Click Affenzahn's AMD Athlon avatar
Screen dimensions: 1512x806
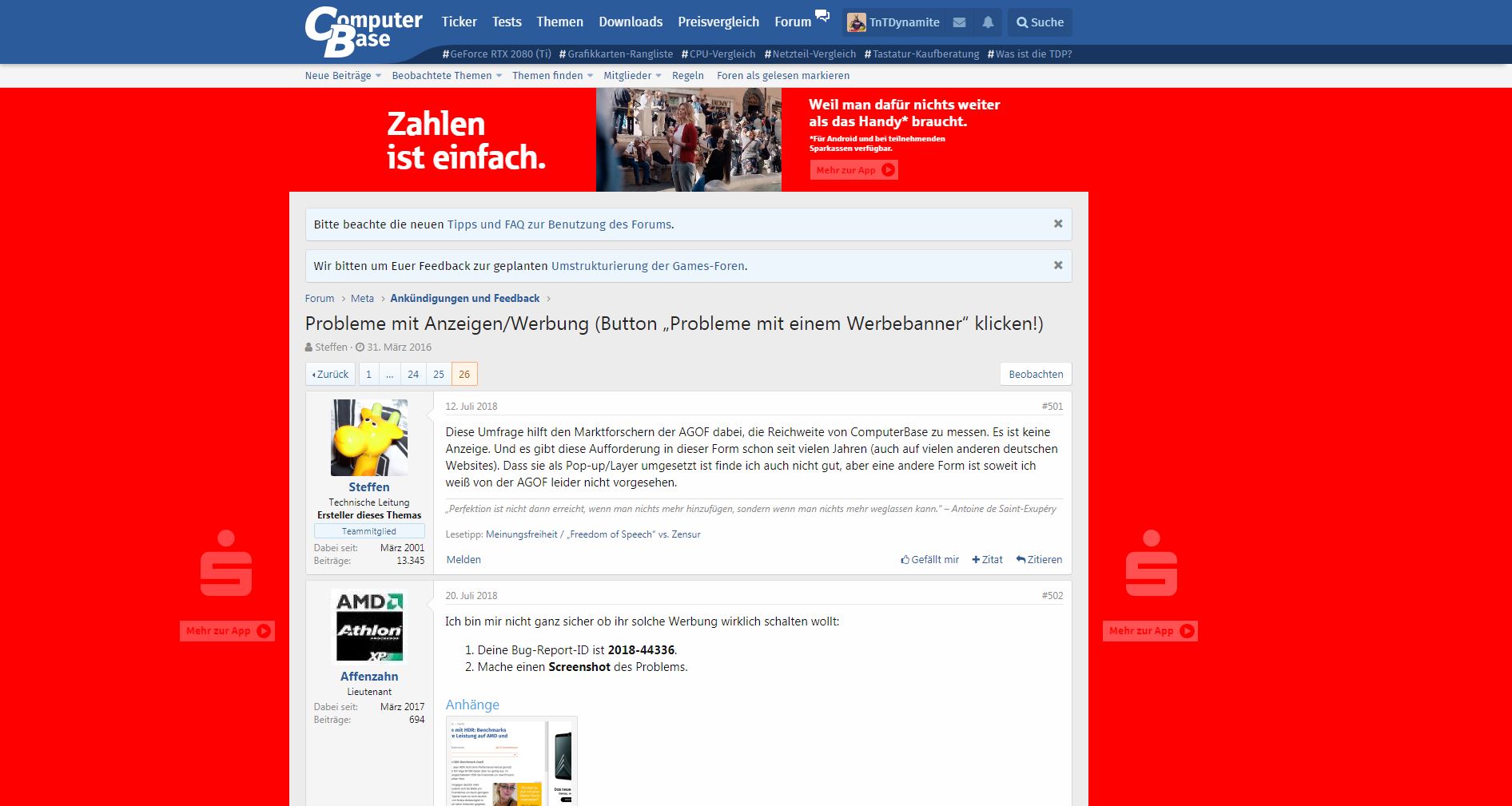click(x=369, y=627)
